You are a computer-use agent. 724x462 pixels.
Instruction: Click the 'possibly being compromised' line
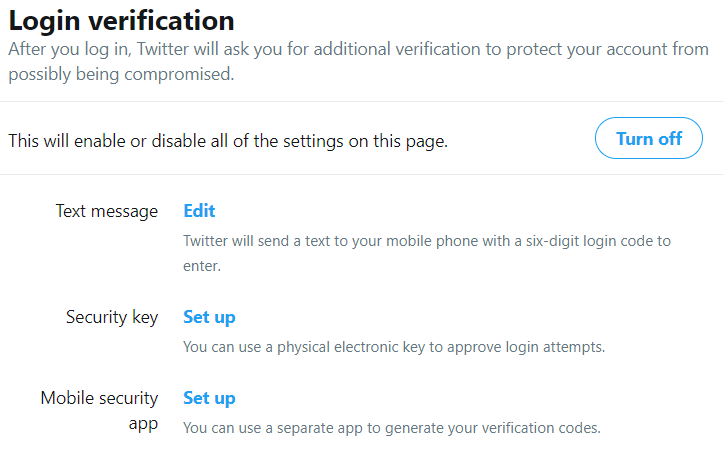point(121,74)
